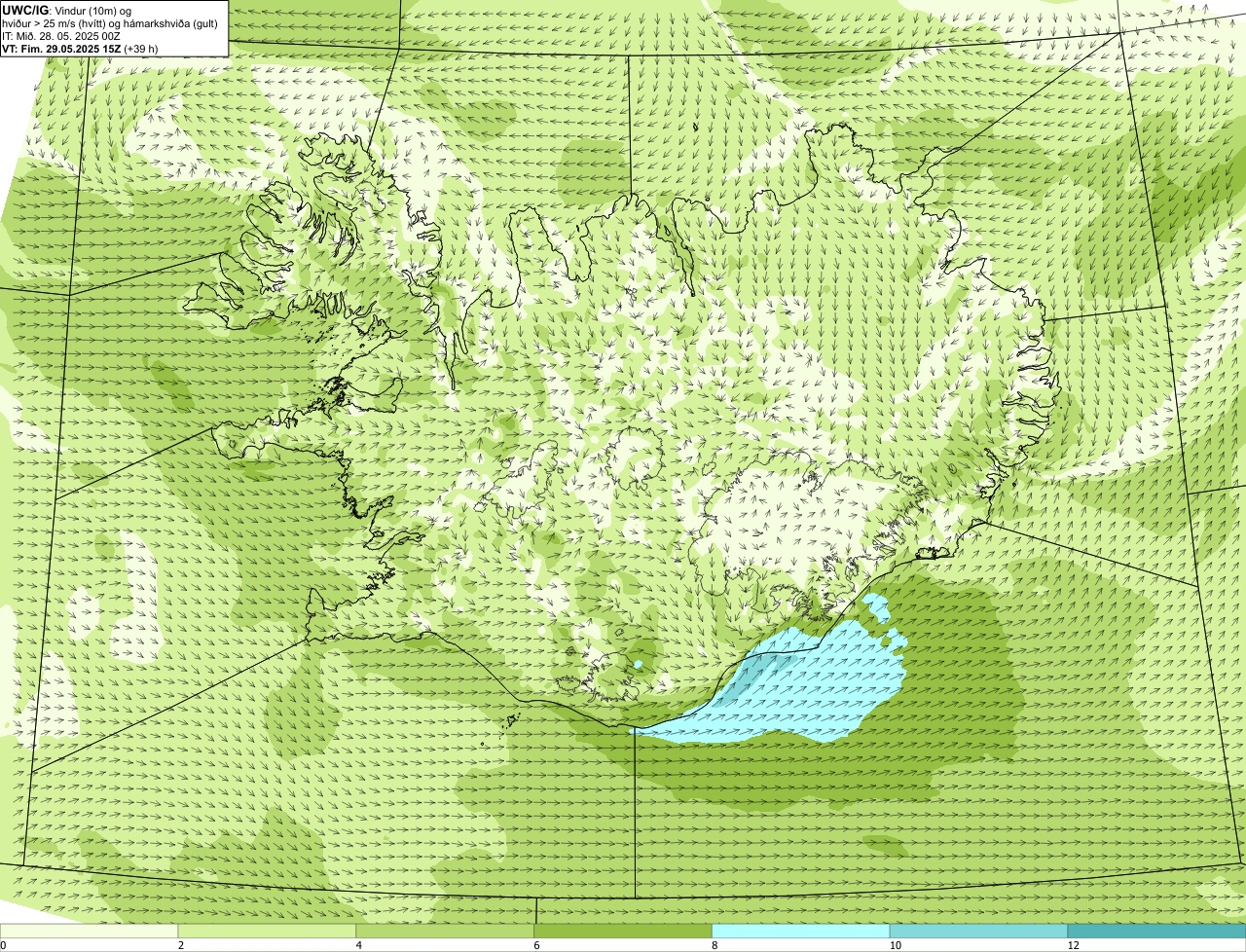Click the pale cream 0–2 legend swatch
Viewport: 1246px width, 952px height.
[90, 931]
